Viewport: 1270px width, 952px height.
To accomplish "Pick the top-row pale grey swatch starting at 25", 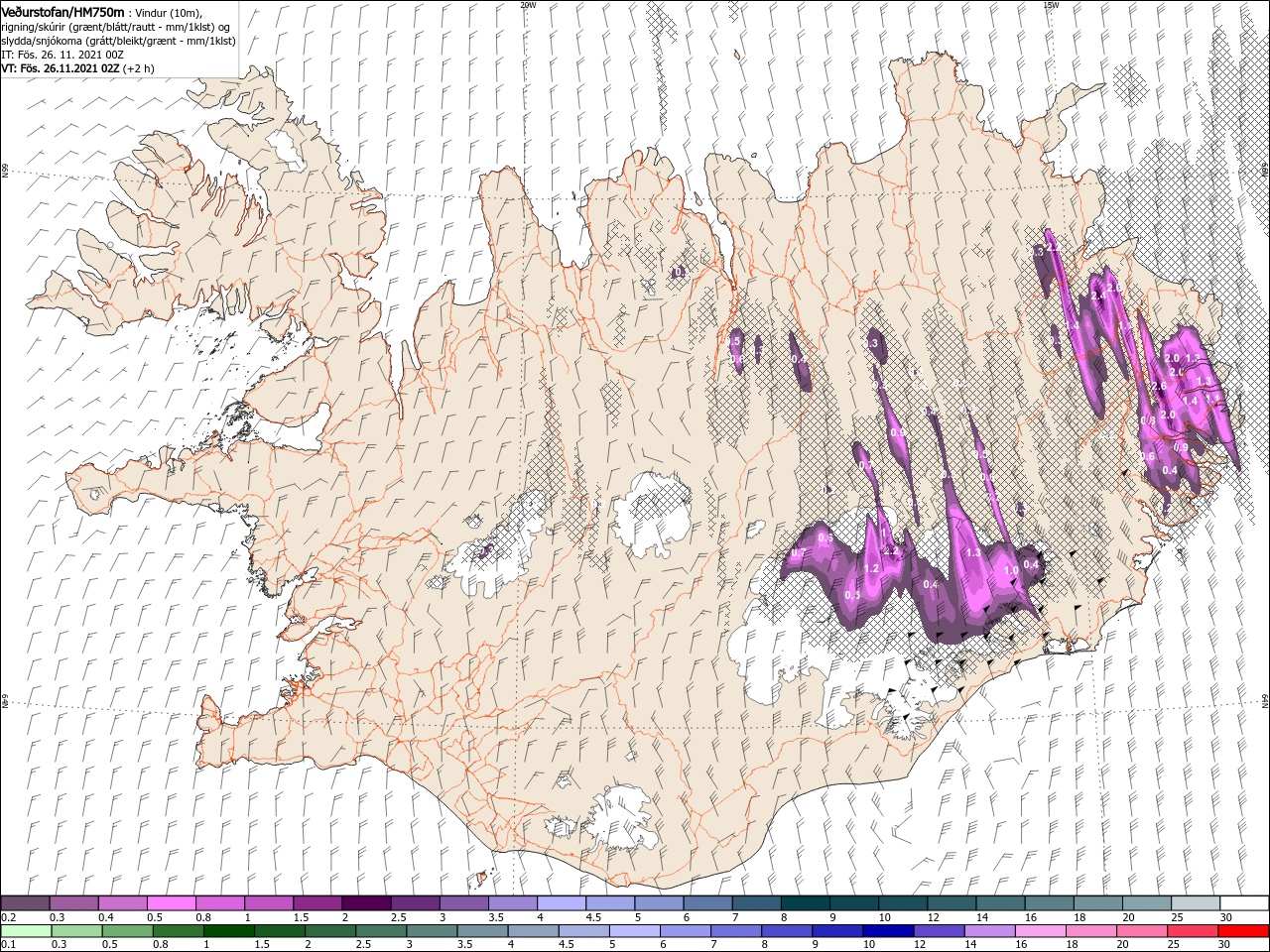I will [1195, 903].
